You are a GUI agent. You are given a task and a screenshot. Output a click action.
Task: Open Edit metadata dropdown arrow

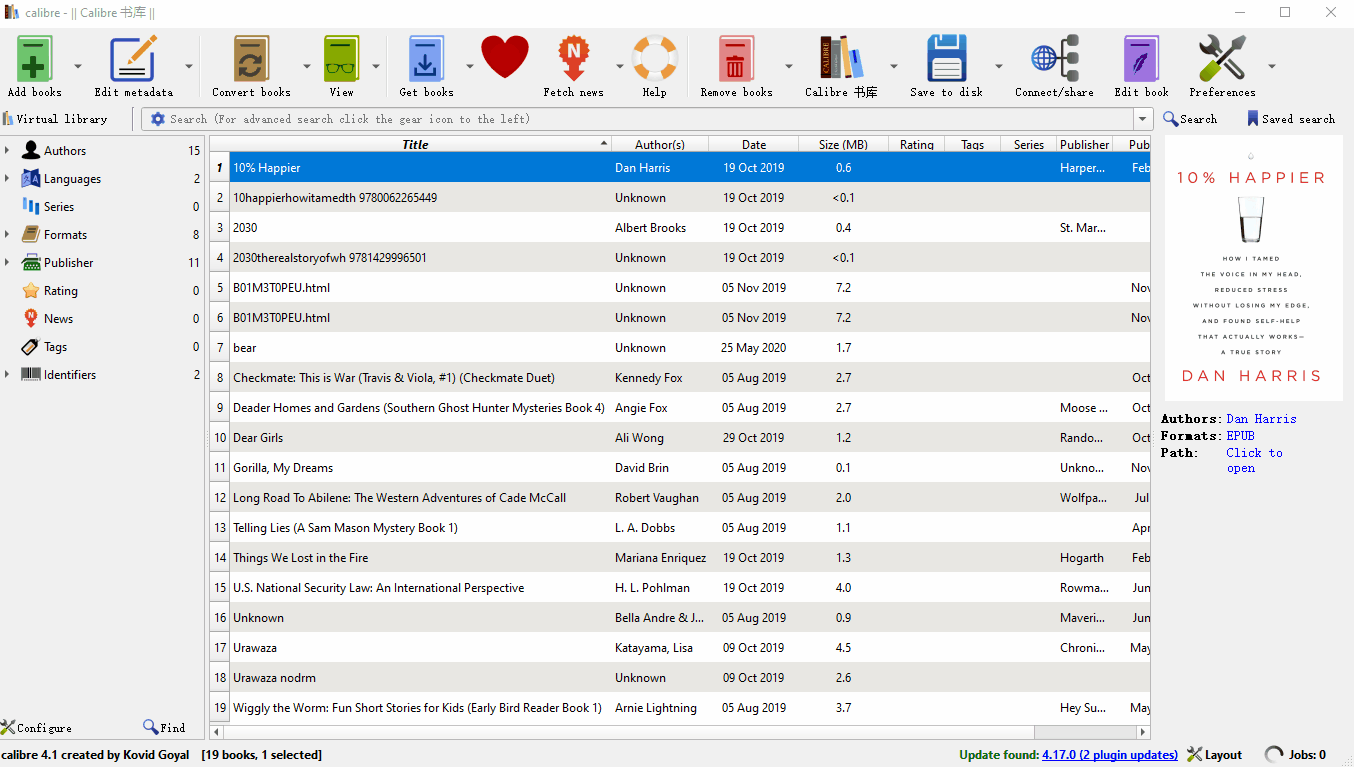tap(188, 66)
